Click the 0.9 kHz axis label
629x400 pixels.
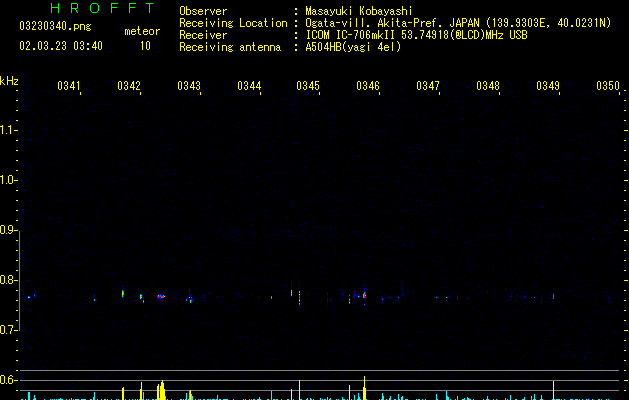(8, 230)
